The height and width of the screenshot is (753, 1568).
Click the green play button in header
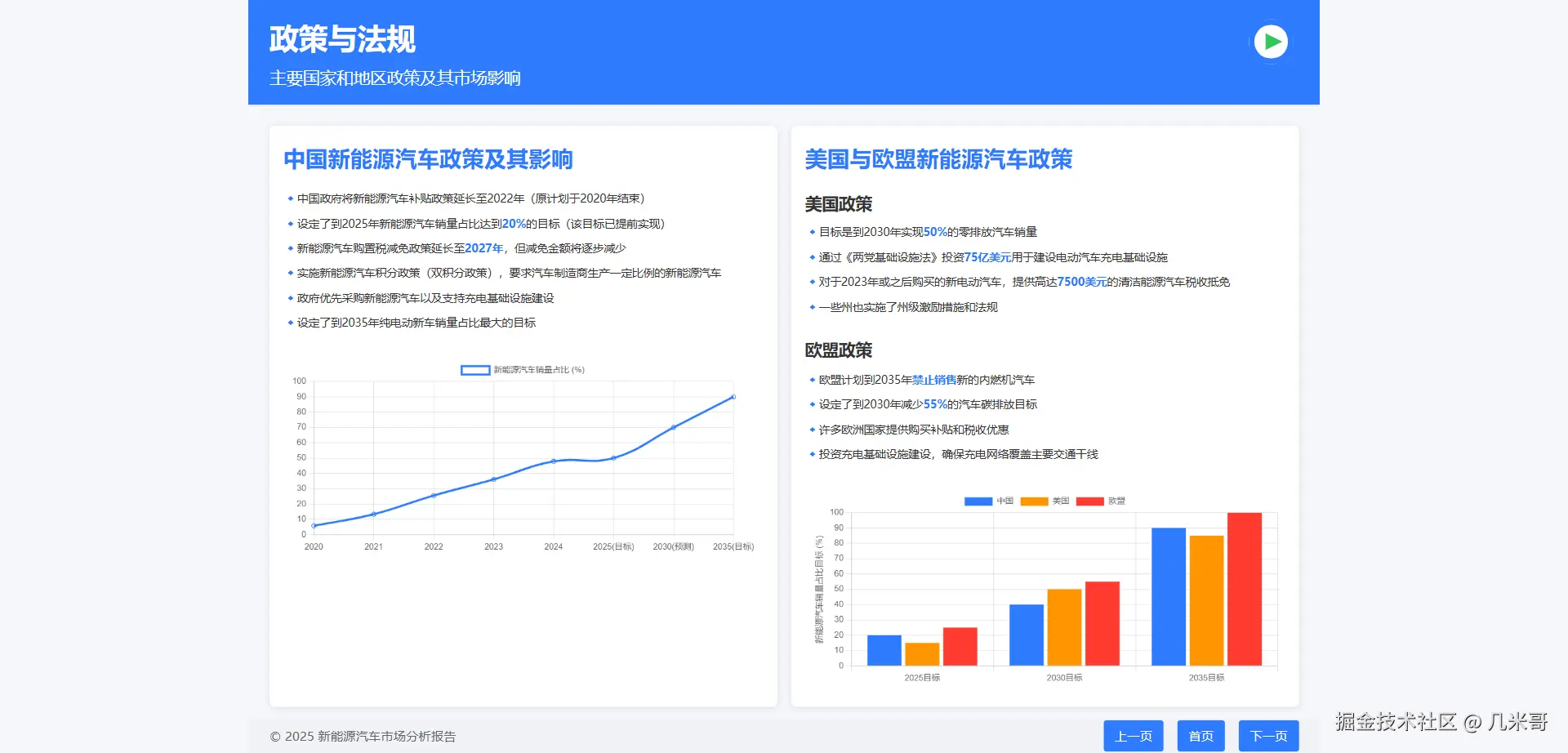(1271, 42)
